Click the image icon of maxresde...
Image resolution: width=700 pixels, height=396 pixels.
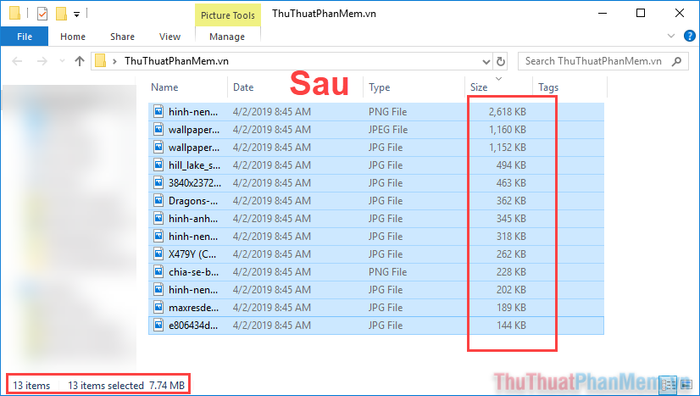click(158, 307)
